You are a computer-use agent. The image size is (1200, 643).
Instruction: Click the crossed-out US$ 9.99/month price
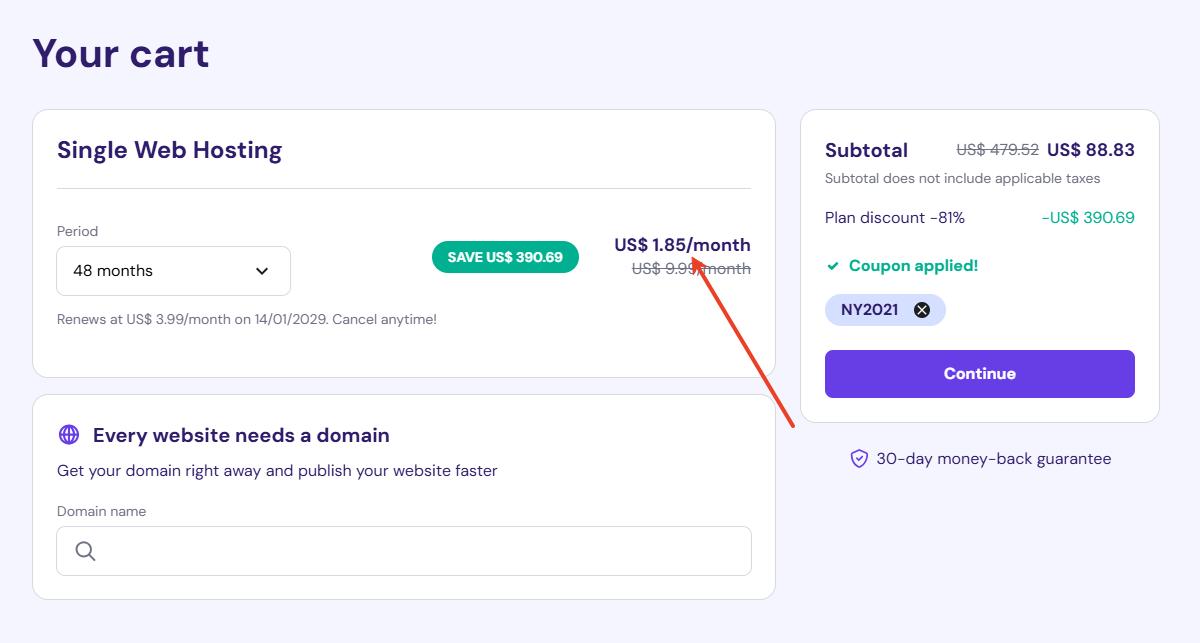tap(691, 269)
